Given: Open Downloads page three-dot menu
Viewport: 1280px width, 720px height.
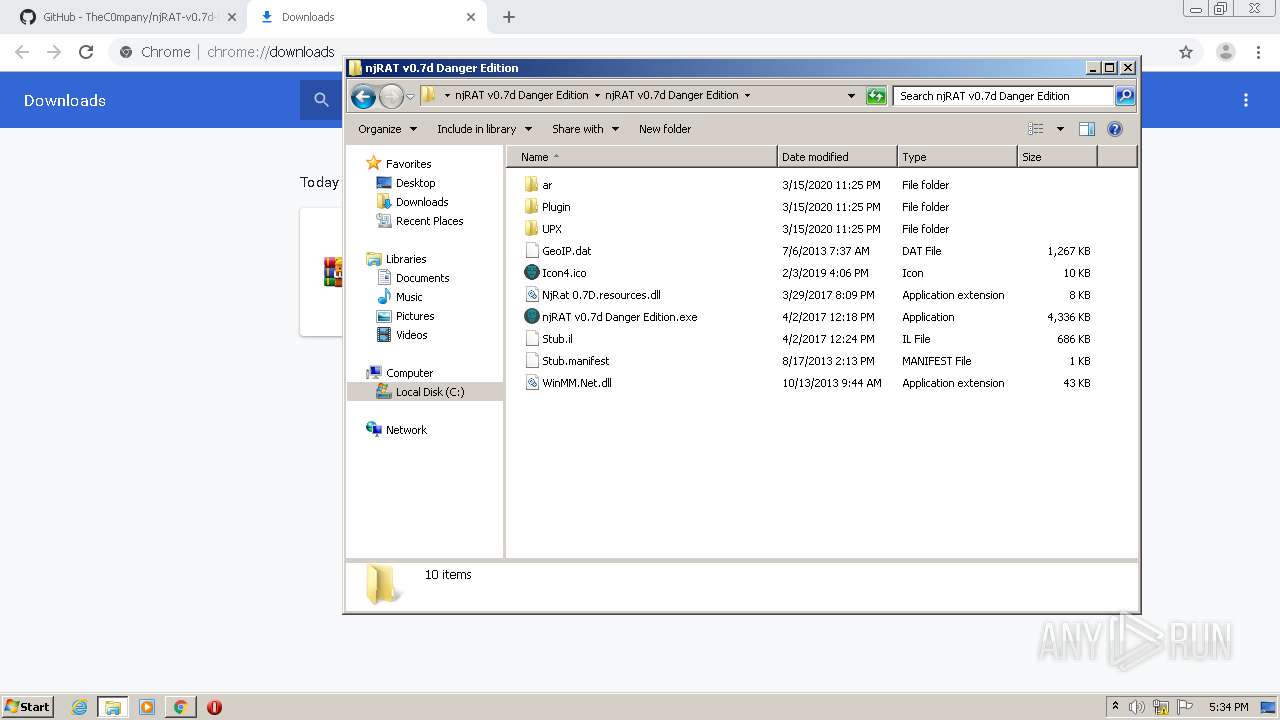Looking at the screenshot, I should (x=1246, y=100).
